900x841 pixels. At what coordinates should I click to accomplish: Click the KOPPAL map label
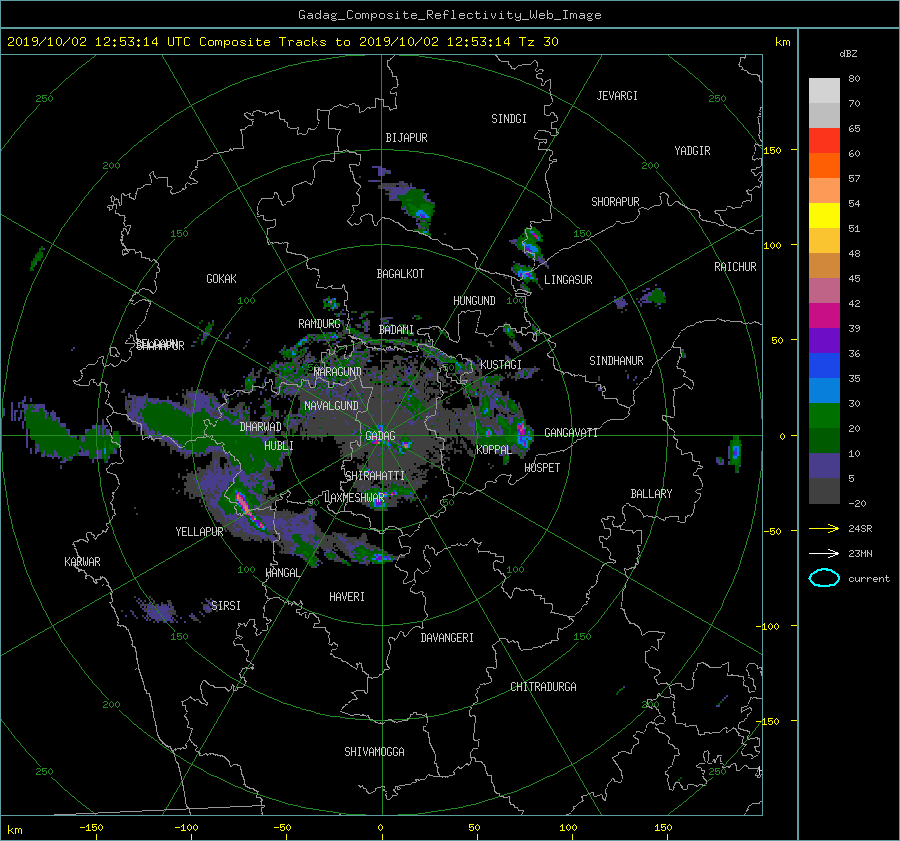click(x=494, y=450)
